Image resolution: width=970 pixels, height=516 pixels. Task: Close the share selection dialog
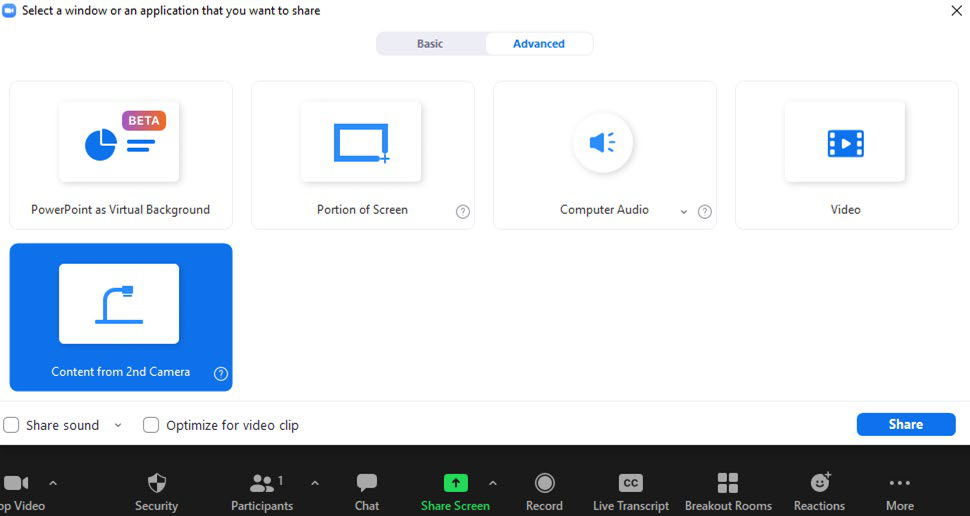(956, 11)
